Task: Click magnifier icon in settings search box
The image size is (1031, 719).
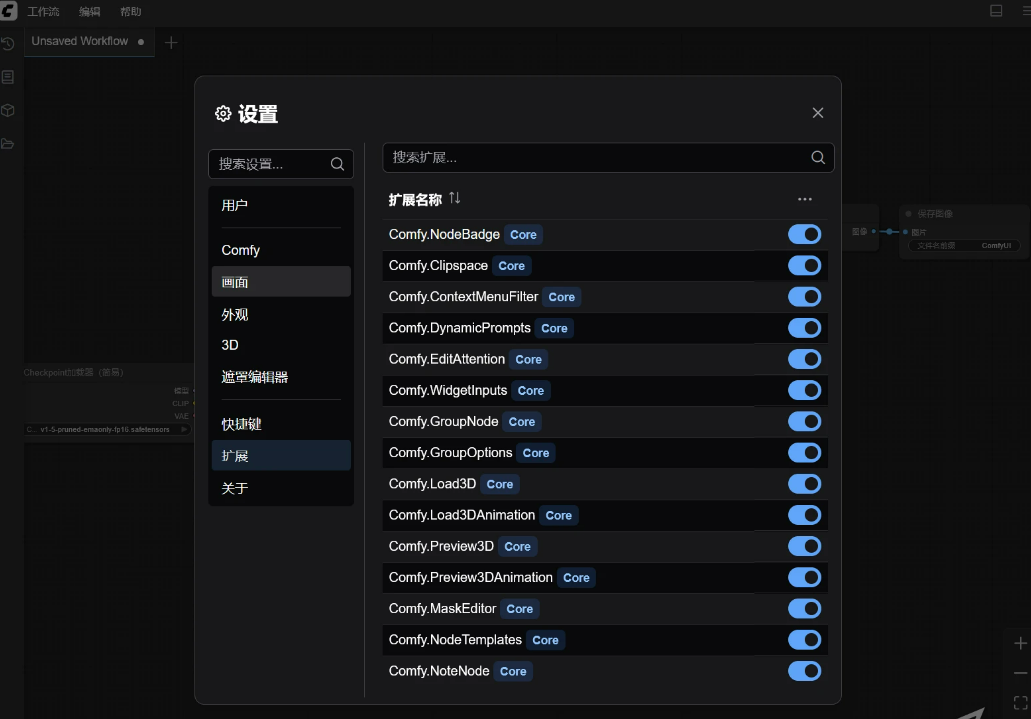Action: (337, 164)
